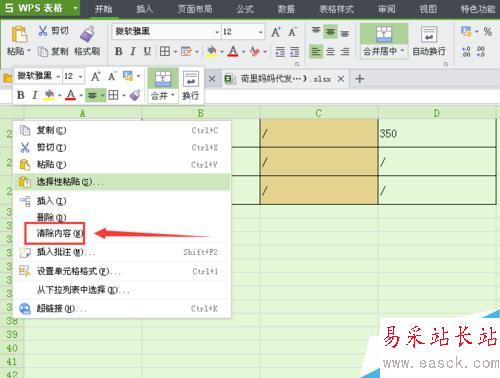Choose 删除(D) in context menu

tap(122, 218)
